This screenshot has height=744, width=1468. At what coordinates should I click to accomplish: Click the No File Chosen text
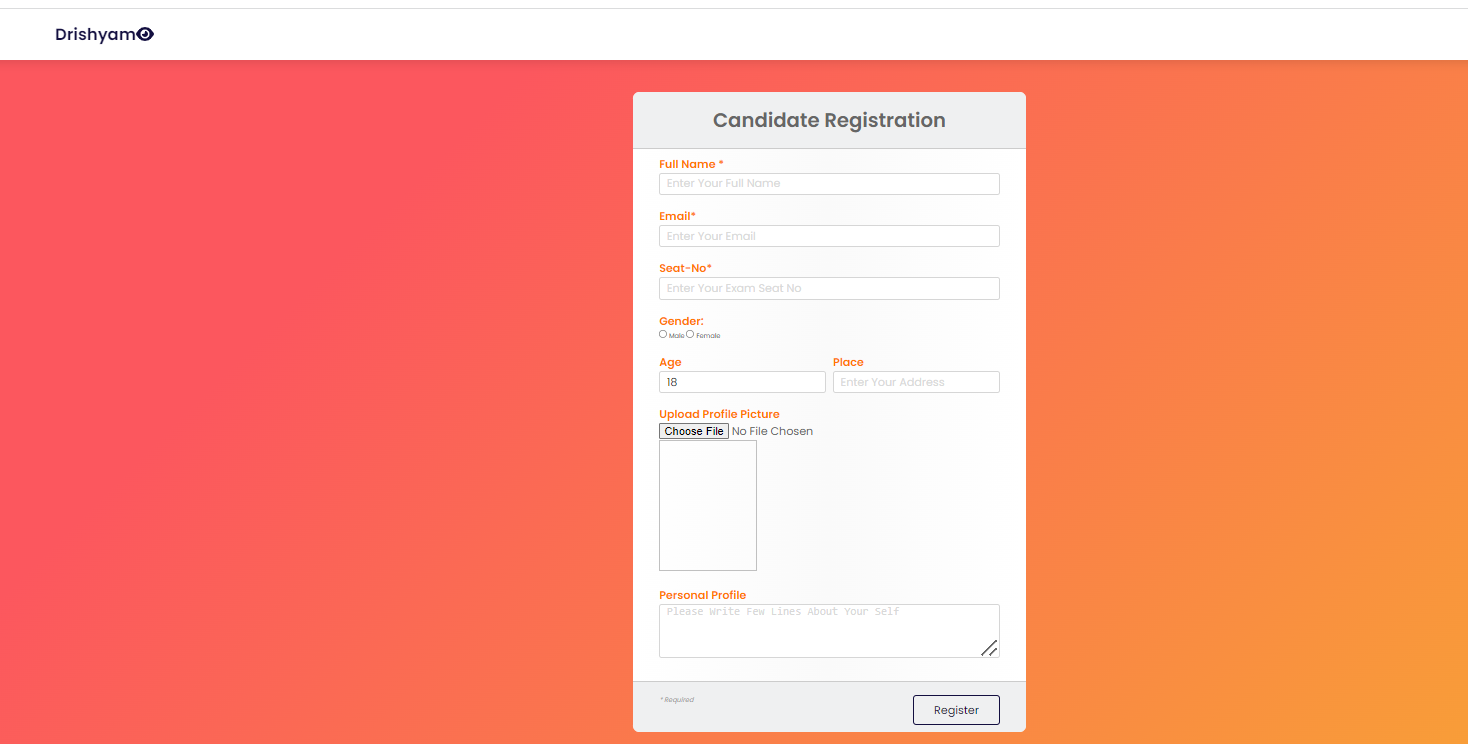pyautogui.click(x=772, y=430)
